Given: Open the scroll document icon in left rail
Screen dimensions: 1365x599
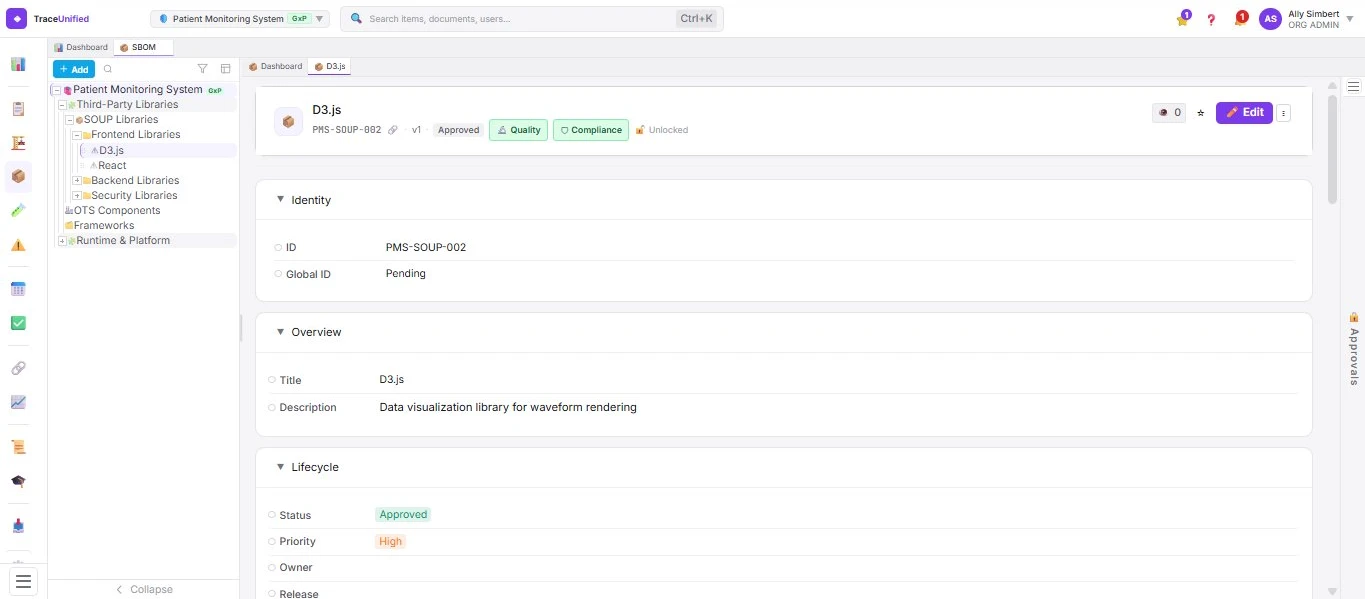Looking at the screenshot, I should (18, 447).
